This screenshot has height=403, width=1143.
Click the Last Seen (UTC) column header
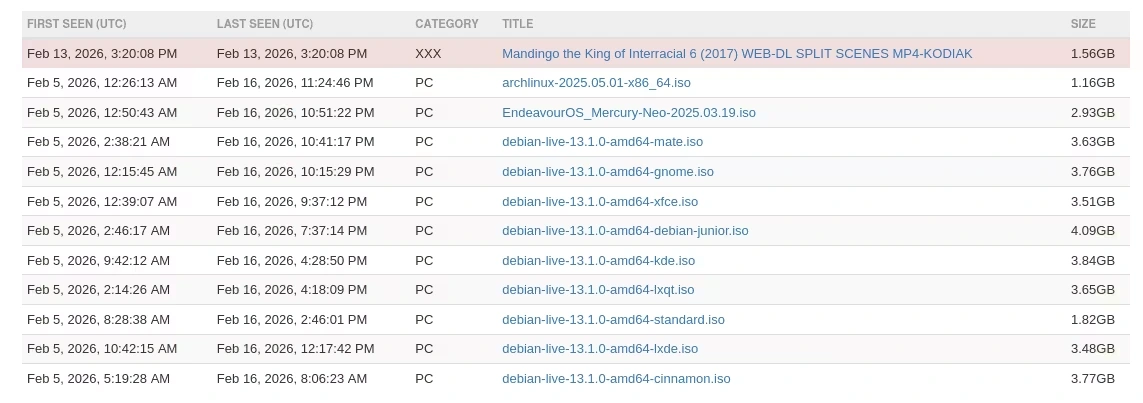coord(264,24)
